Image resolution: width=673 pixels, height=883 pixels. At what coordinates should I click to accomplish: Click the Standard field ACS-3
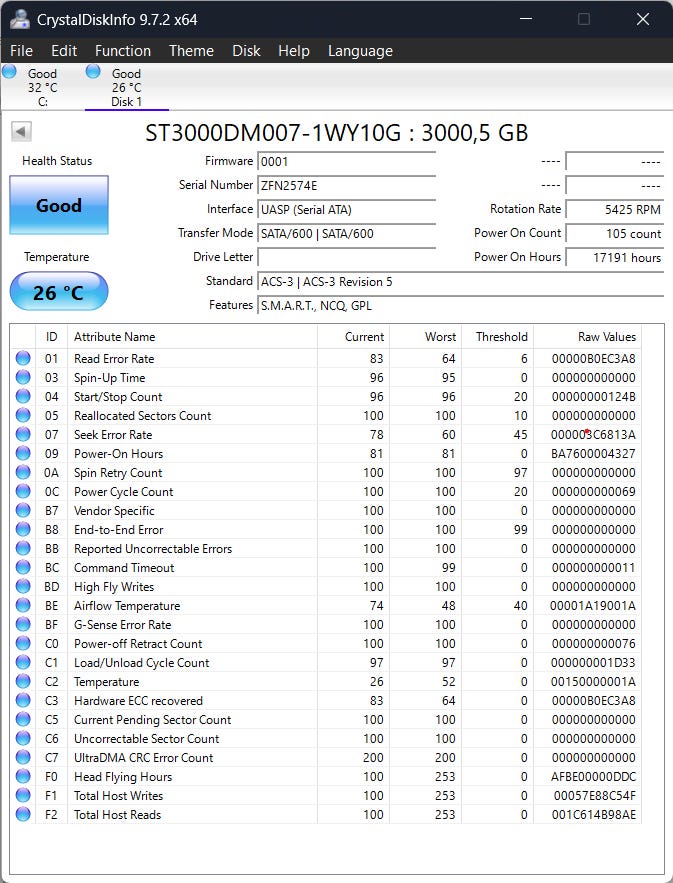coord(461,282)
